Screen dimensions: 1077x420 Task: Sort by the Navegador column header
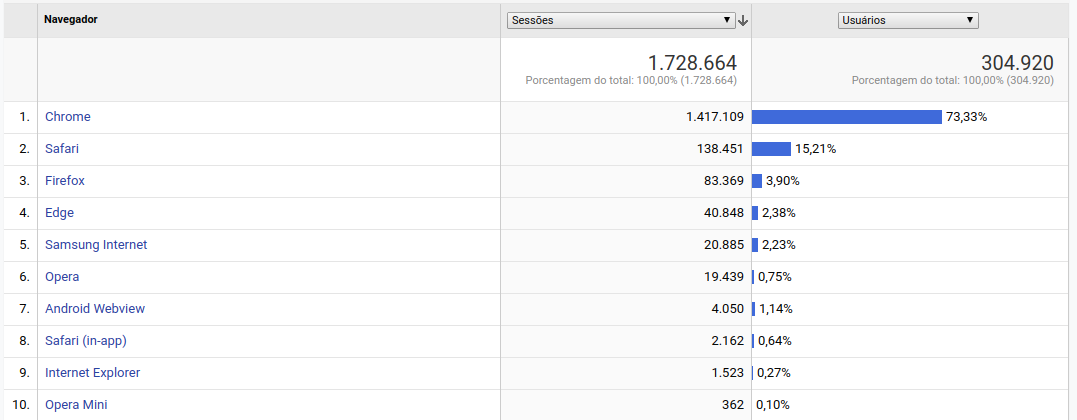(x=71, y=19)
